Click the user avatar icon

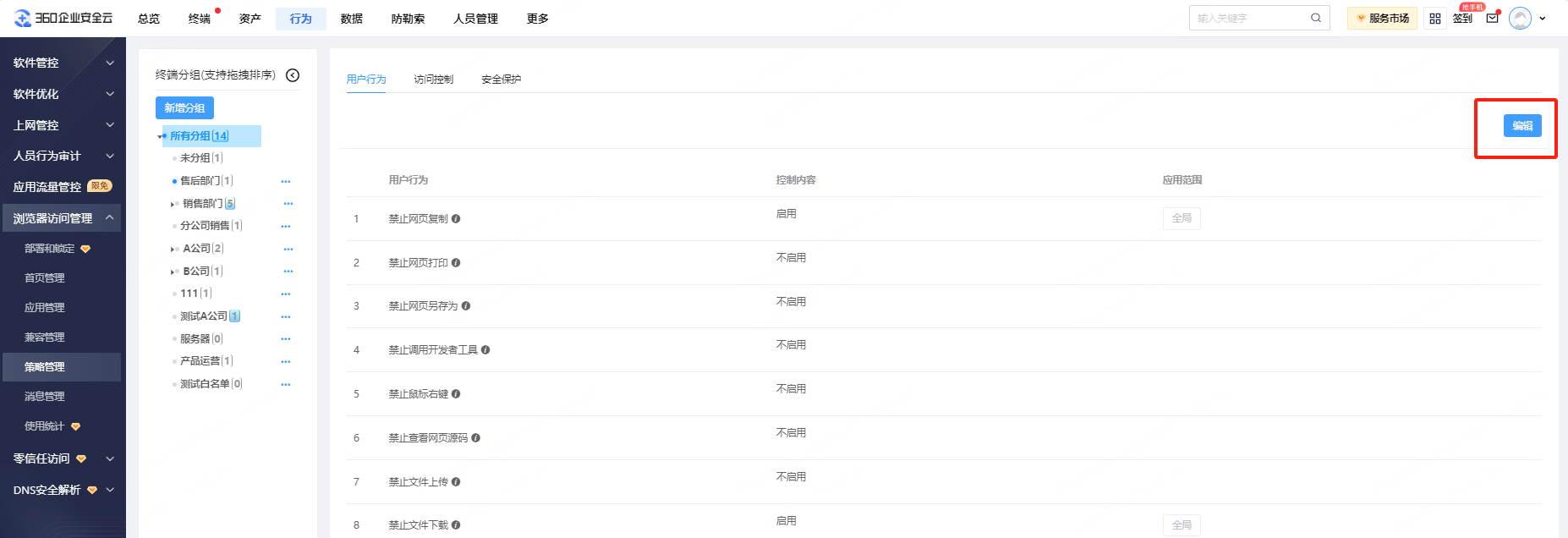coord(1520,19)
